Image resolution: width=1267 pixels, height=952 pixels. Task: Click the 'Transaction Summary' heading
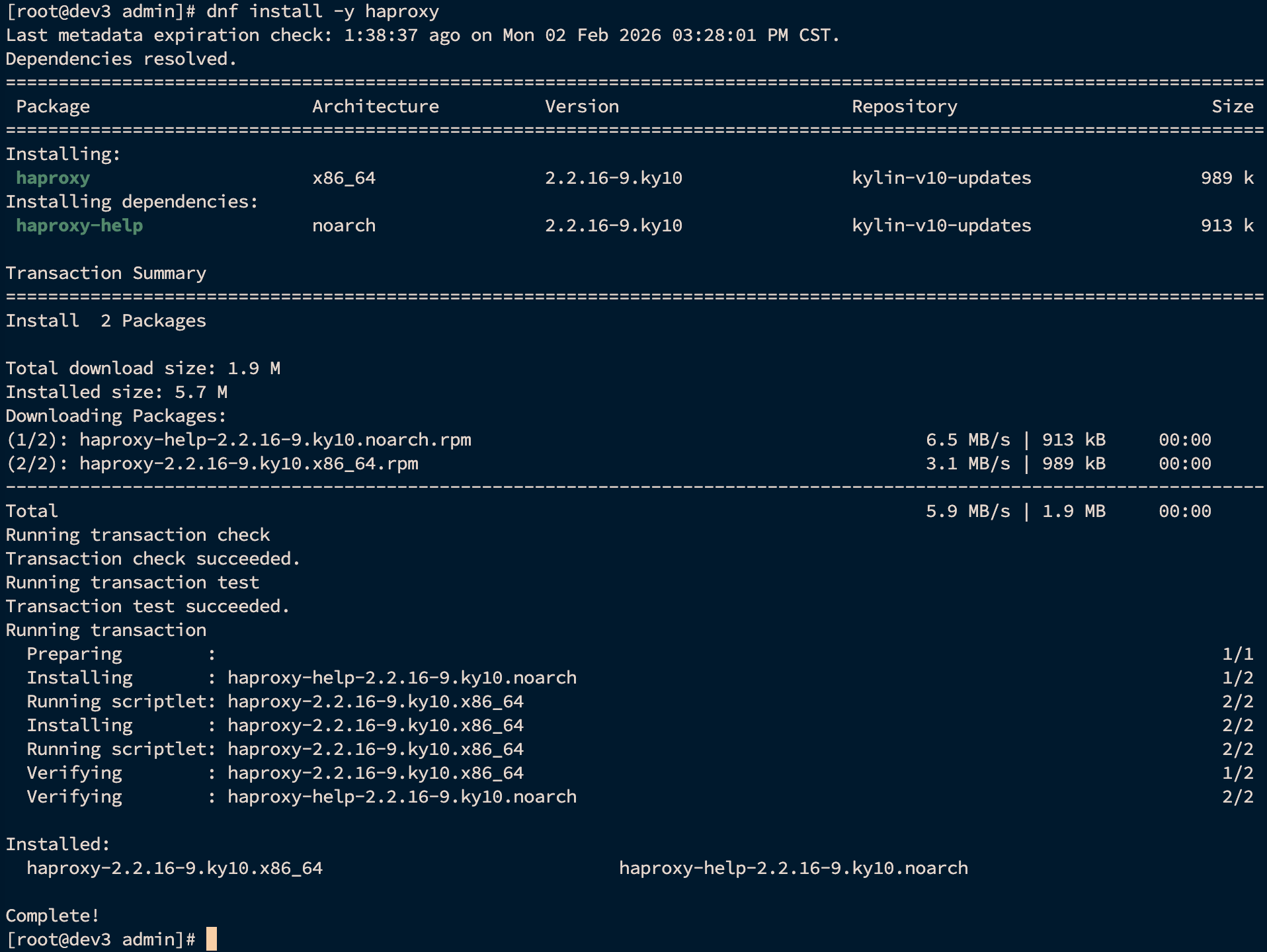point(106,273)
